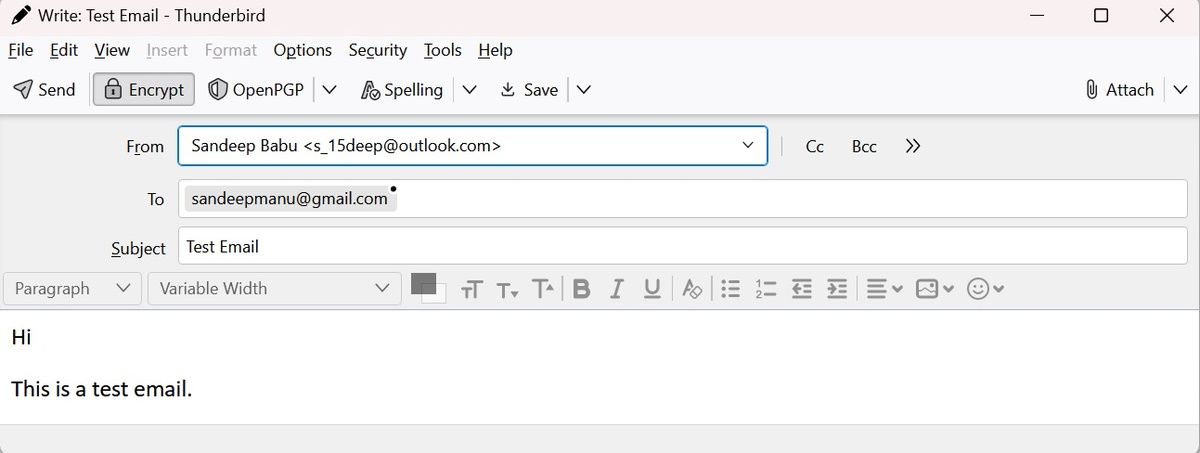Open the Security menu
The image size is (1200, 453).
(x=377, y=50)
